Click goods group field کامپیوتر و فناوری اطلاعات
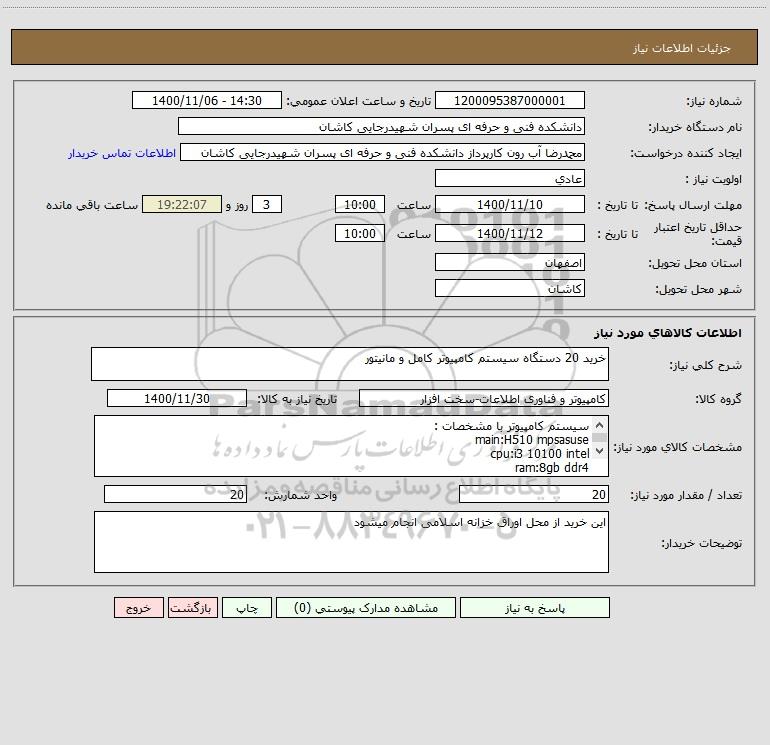Image resolution: width=770 pixels, height=745 pixels. point(484,398)
